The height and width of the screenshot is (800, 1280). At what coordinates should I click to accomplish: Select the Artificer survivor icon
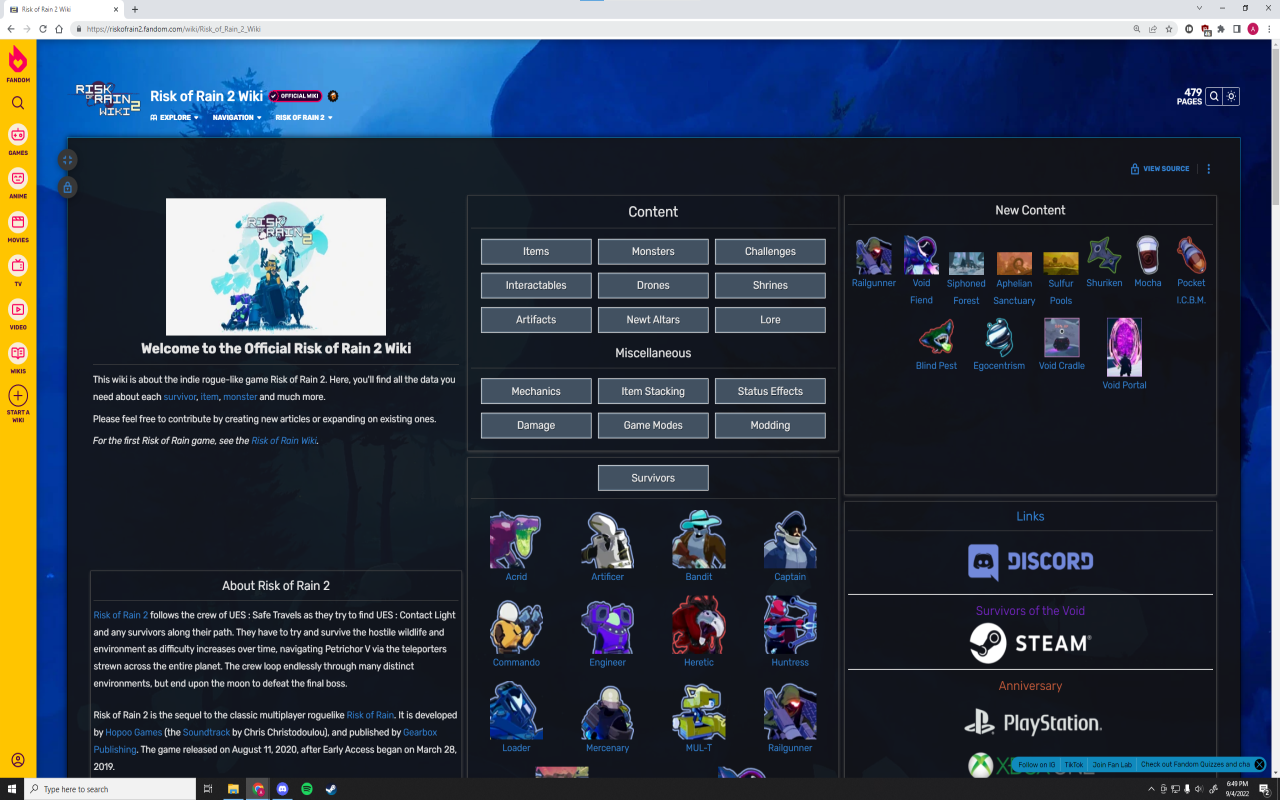point(607,540)
